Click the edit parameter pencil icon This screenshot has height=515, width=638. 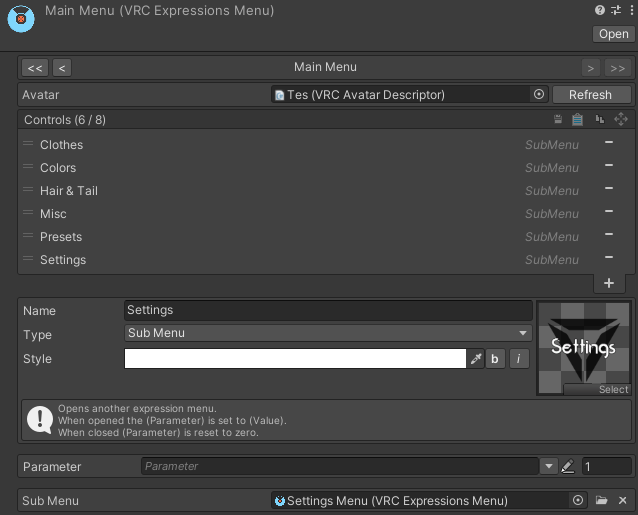pyautogui.click(x=568, y=466)
